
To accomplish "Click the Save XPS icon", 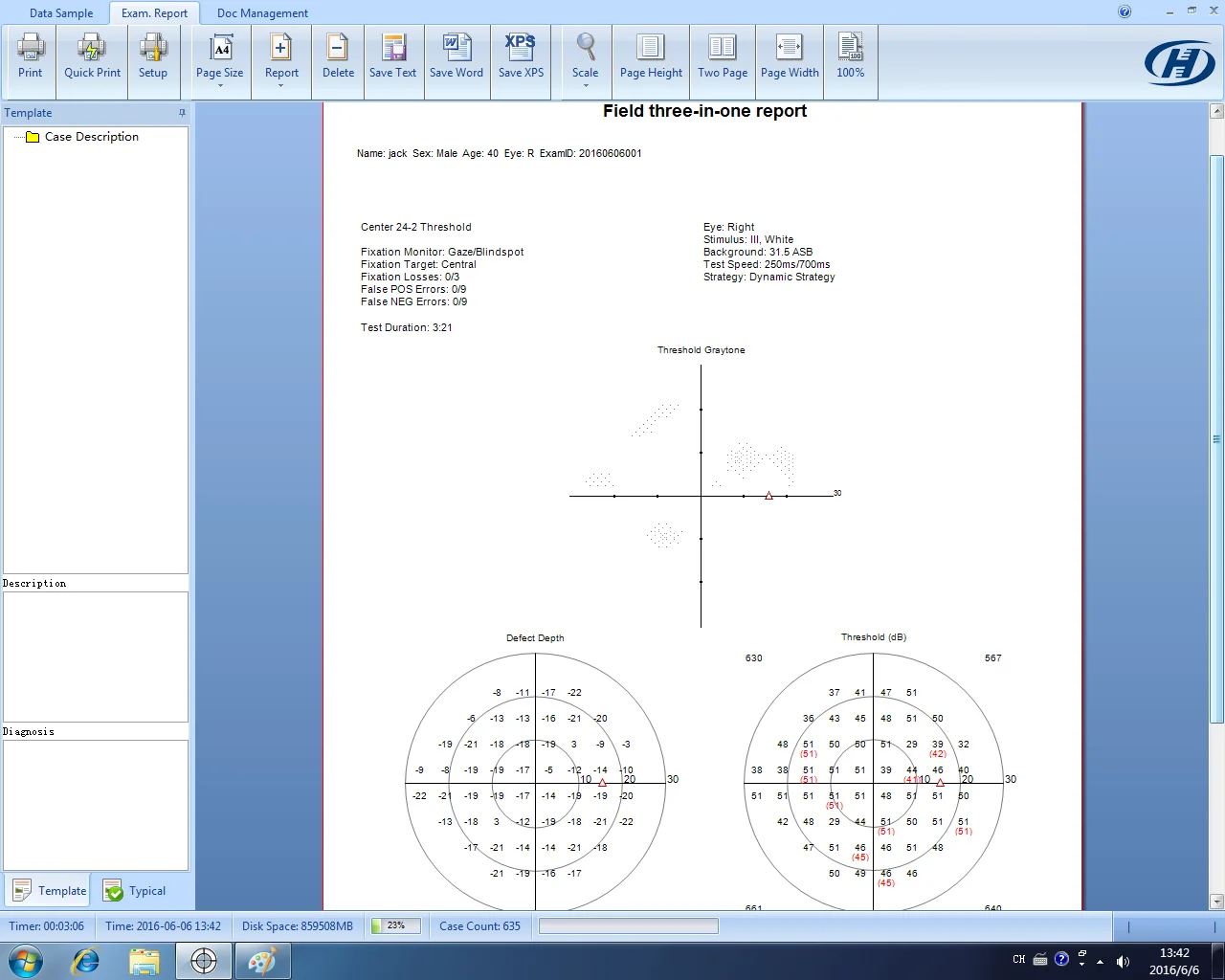I will pos(521,56).
